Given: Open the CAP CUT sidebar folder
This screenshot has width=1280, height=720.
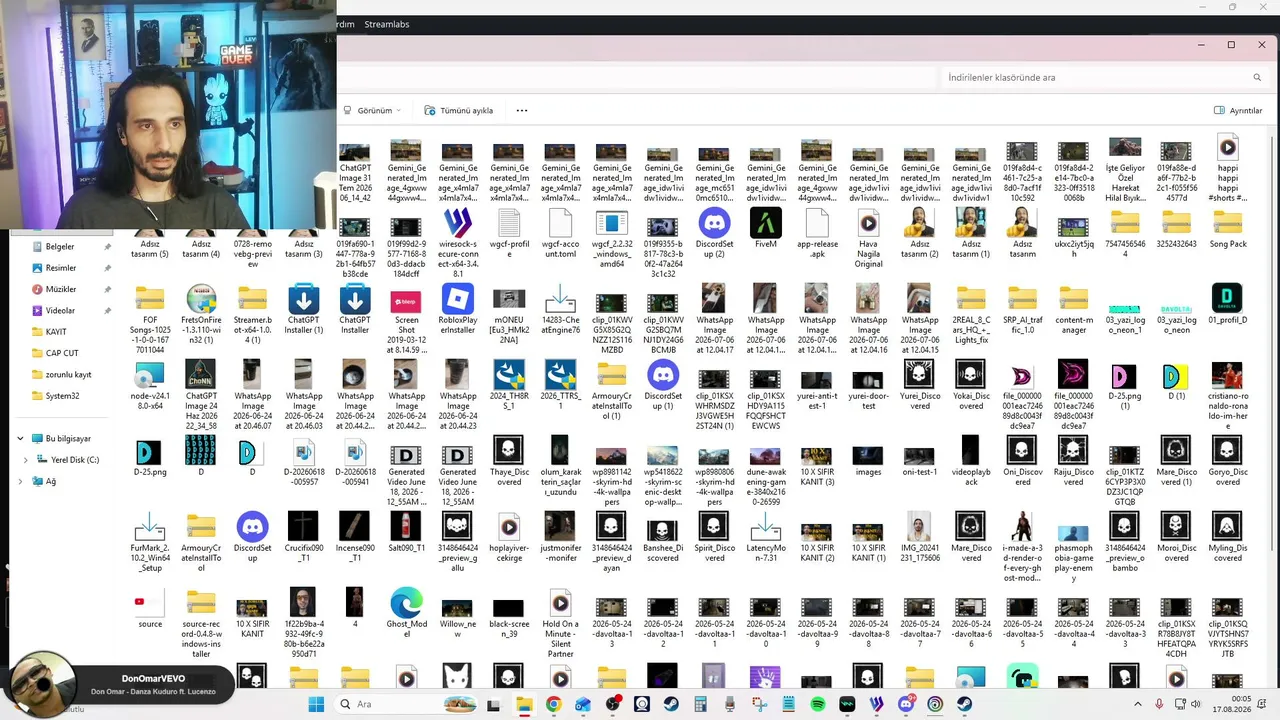Looking at the screenshot, I should tap(62, 353).
